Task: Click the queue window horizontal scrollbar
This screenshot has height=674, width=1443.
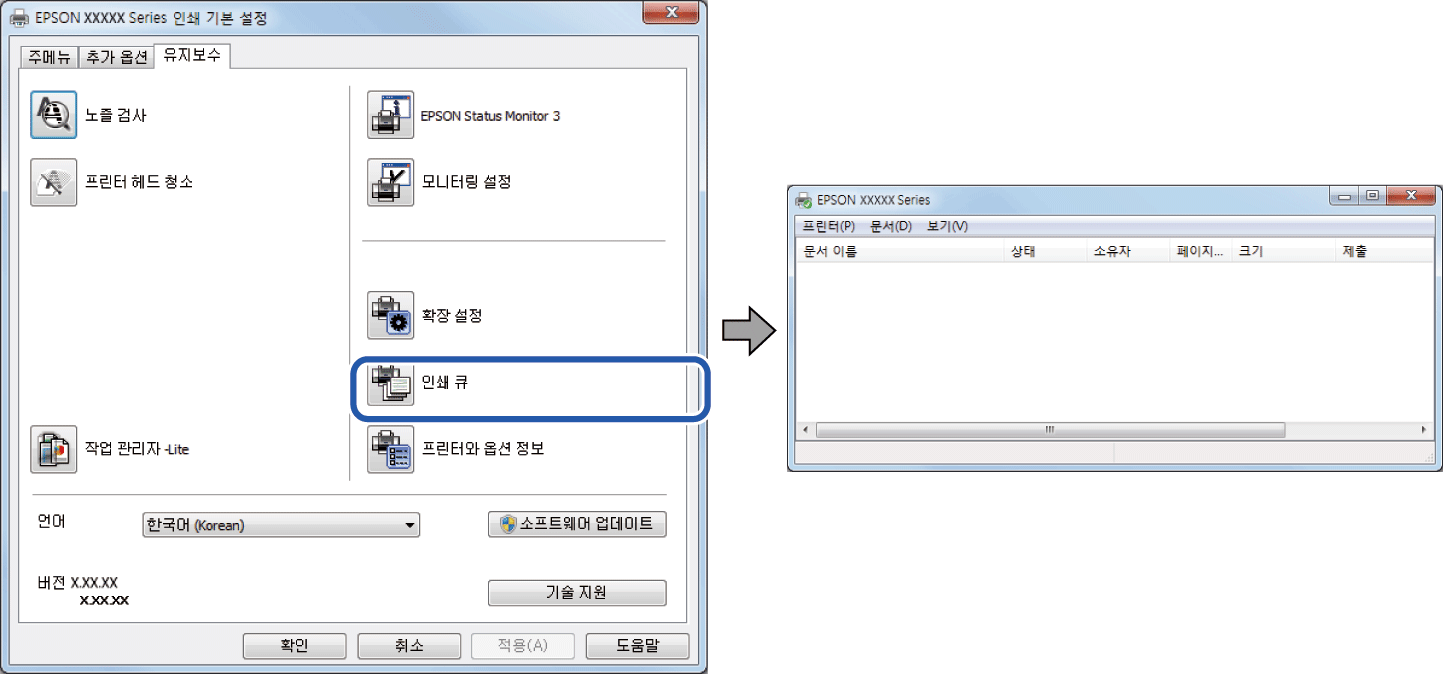Action: click(x=1115, y=430)
